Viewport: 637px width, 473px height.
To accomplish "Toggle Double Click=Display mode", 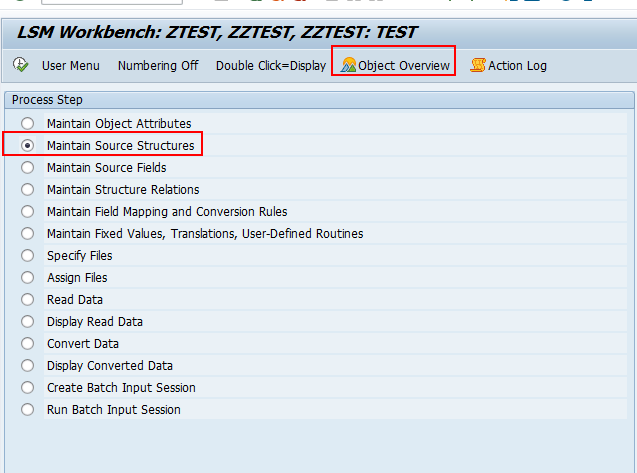I will pos(271,65).
